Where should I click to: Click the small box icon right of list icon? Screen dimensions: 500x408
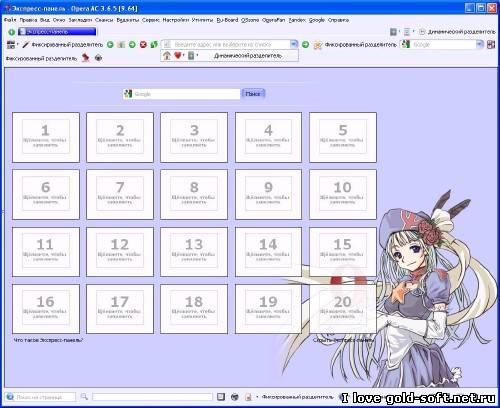422,32
